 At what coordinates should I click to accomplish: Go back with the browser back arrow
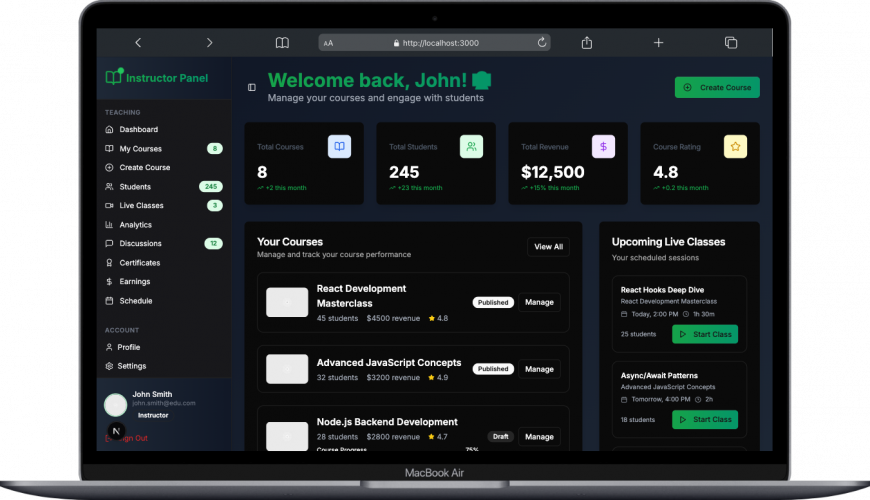coord(138,43)
